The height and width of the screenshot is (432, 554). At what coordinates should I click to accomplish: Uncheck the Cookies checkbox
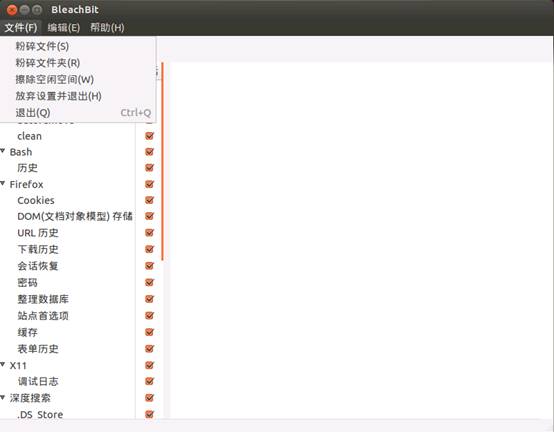click(x=149, y=200)
